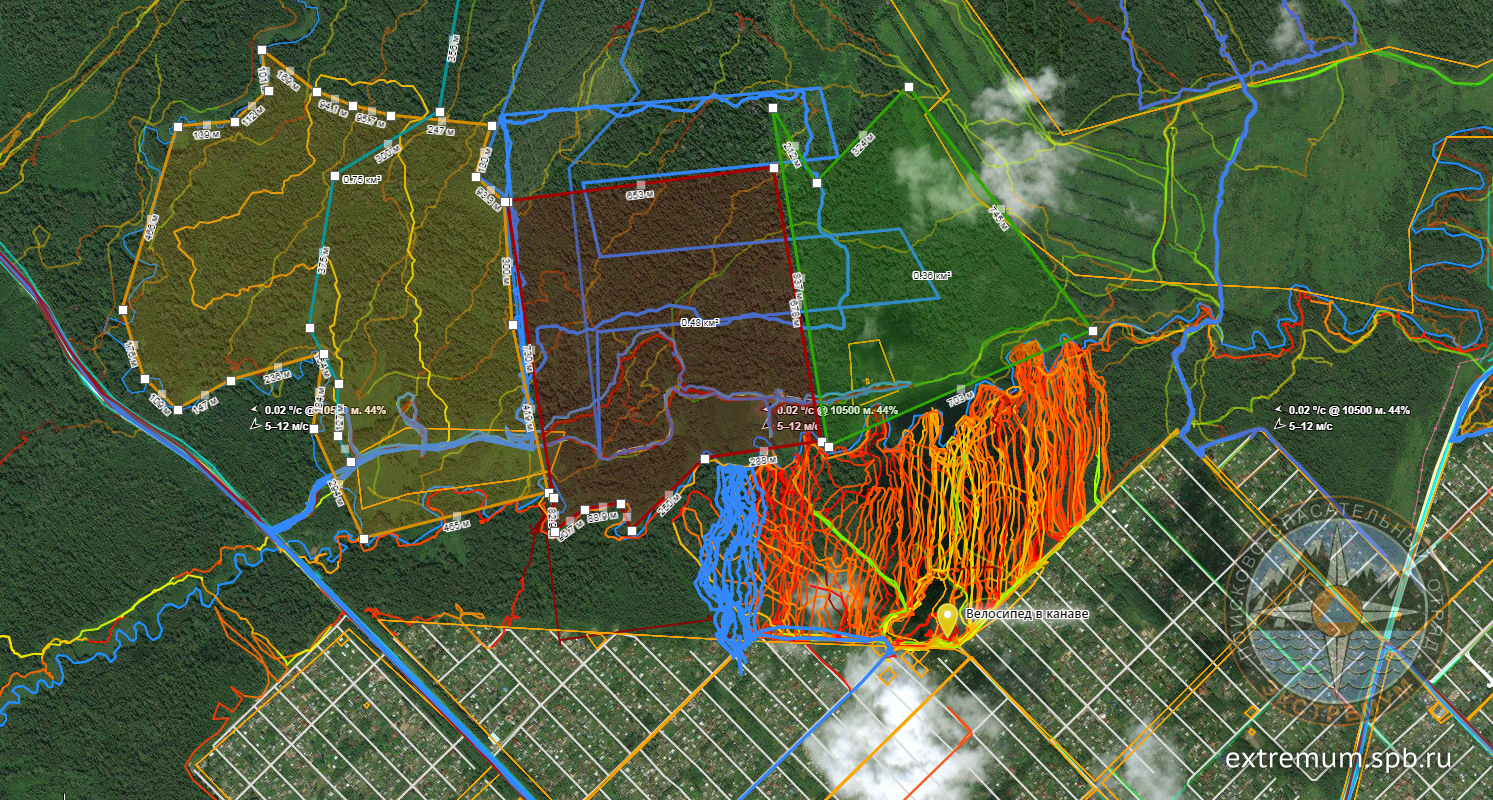
Task: Select the 0.48 км² area label
Action: pos(700,322)
